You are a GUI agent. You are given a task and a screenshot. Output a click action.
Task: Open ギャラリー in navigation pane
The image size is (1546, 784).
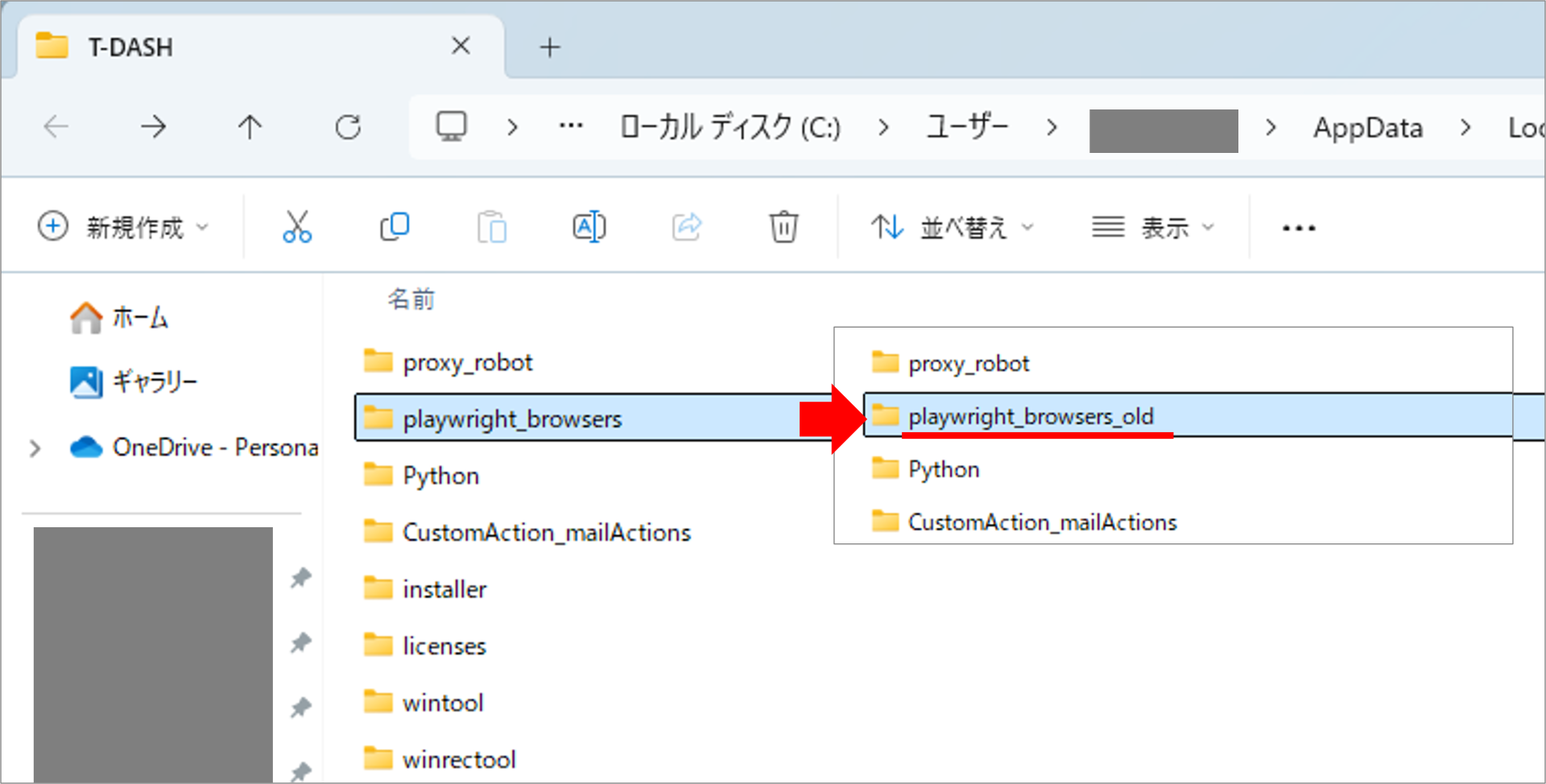click(154, 382)
